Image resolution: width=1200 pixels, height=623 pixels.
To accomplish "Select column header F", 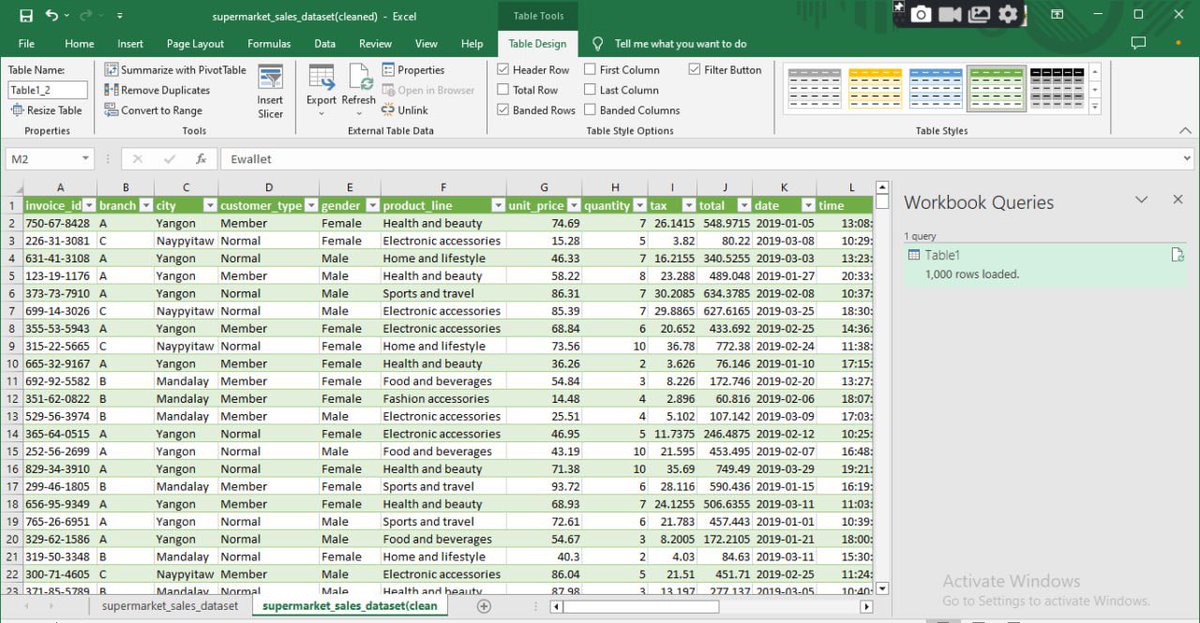I will pyautogui.click(x=443, y=187).
